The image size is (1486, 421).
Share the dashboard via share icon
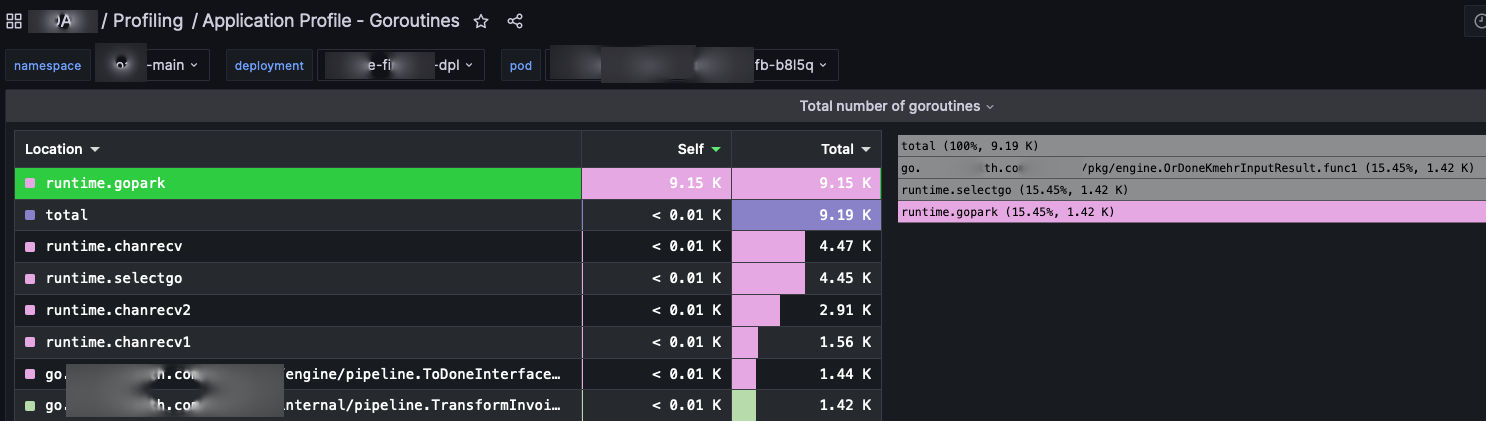coord(515,21)
